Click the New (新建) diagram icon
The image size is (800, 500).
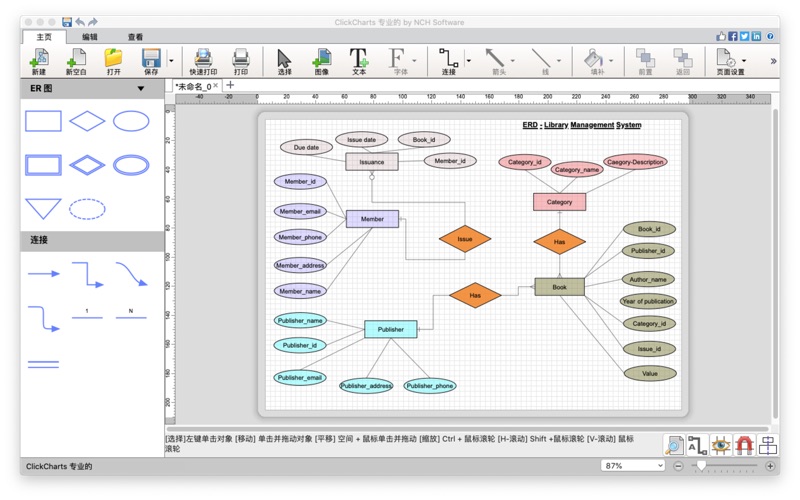click(x=38, y=61)
